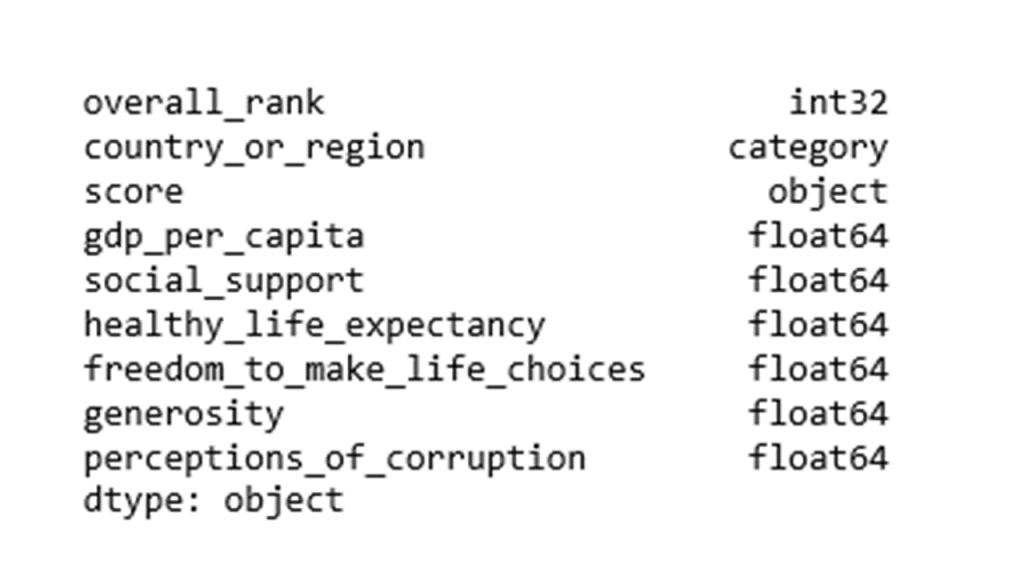Click the score column name
Viewport: 1024px width, 576px height.
[133, 192]
